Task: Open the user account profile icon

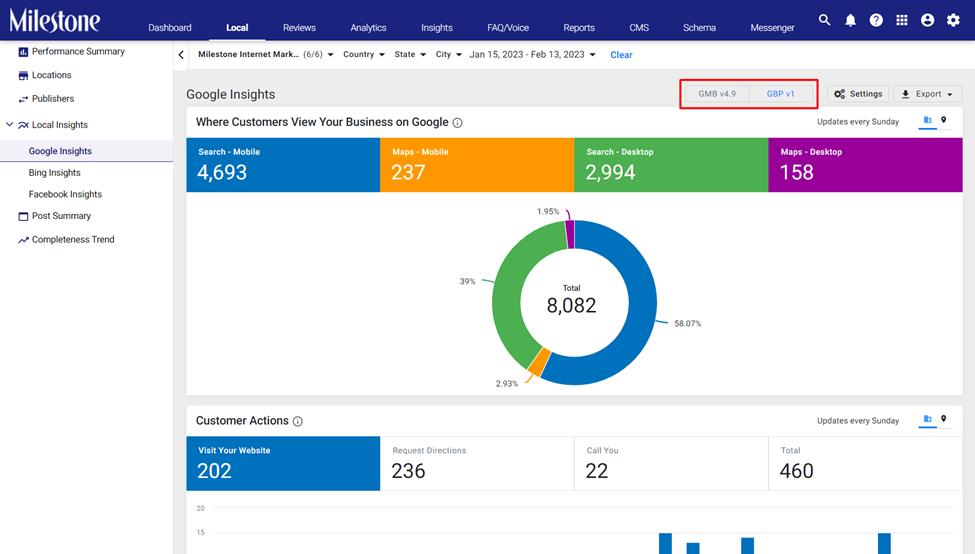Action: (927, 20)
